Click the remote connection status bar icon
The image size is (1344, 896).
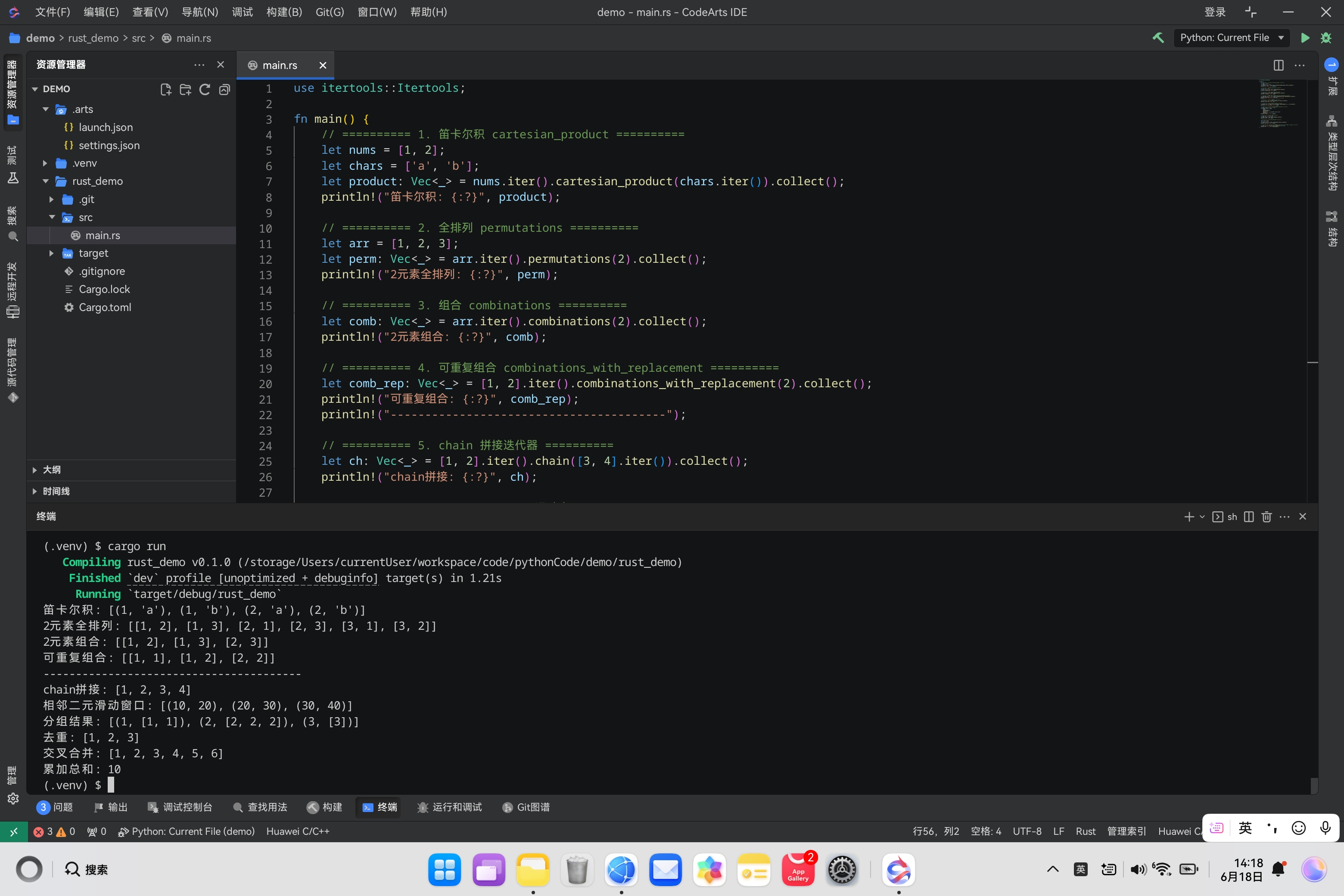[x=14, y=831]
